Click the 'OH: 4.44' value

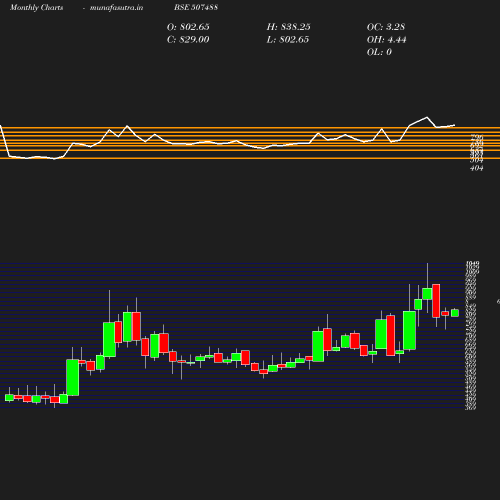pos(387,39)
